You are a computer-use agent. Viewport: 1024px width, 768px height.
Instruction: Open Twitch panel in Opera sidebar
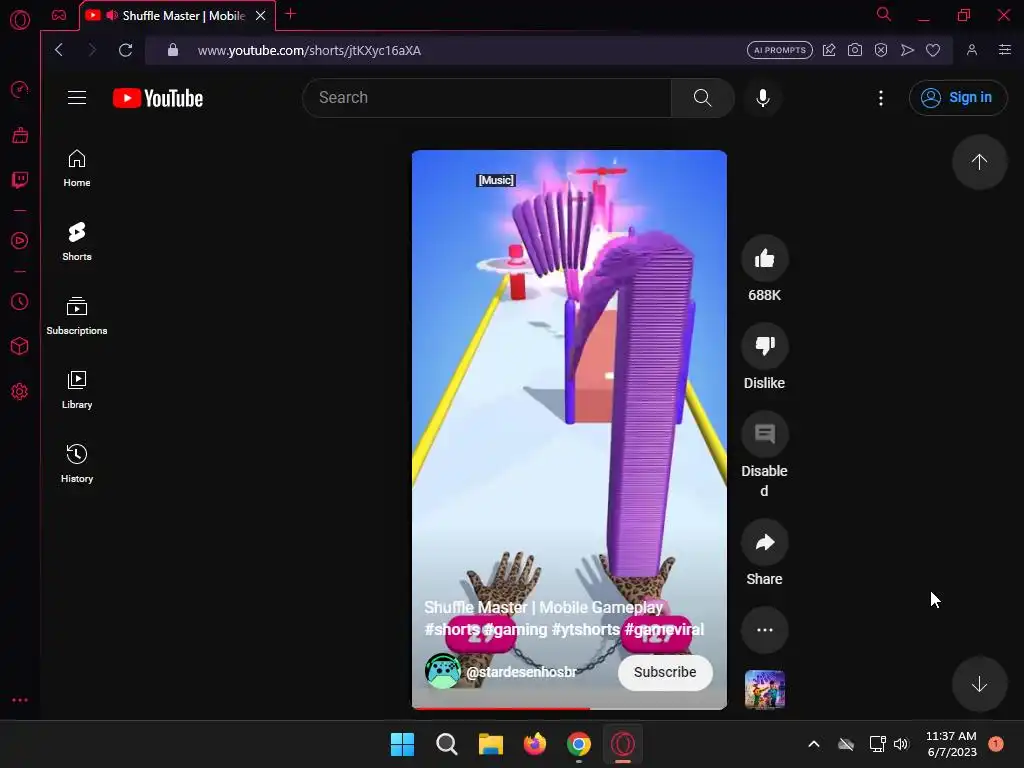(x=20, y=180)
